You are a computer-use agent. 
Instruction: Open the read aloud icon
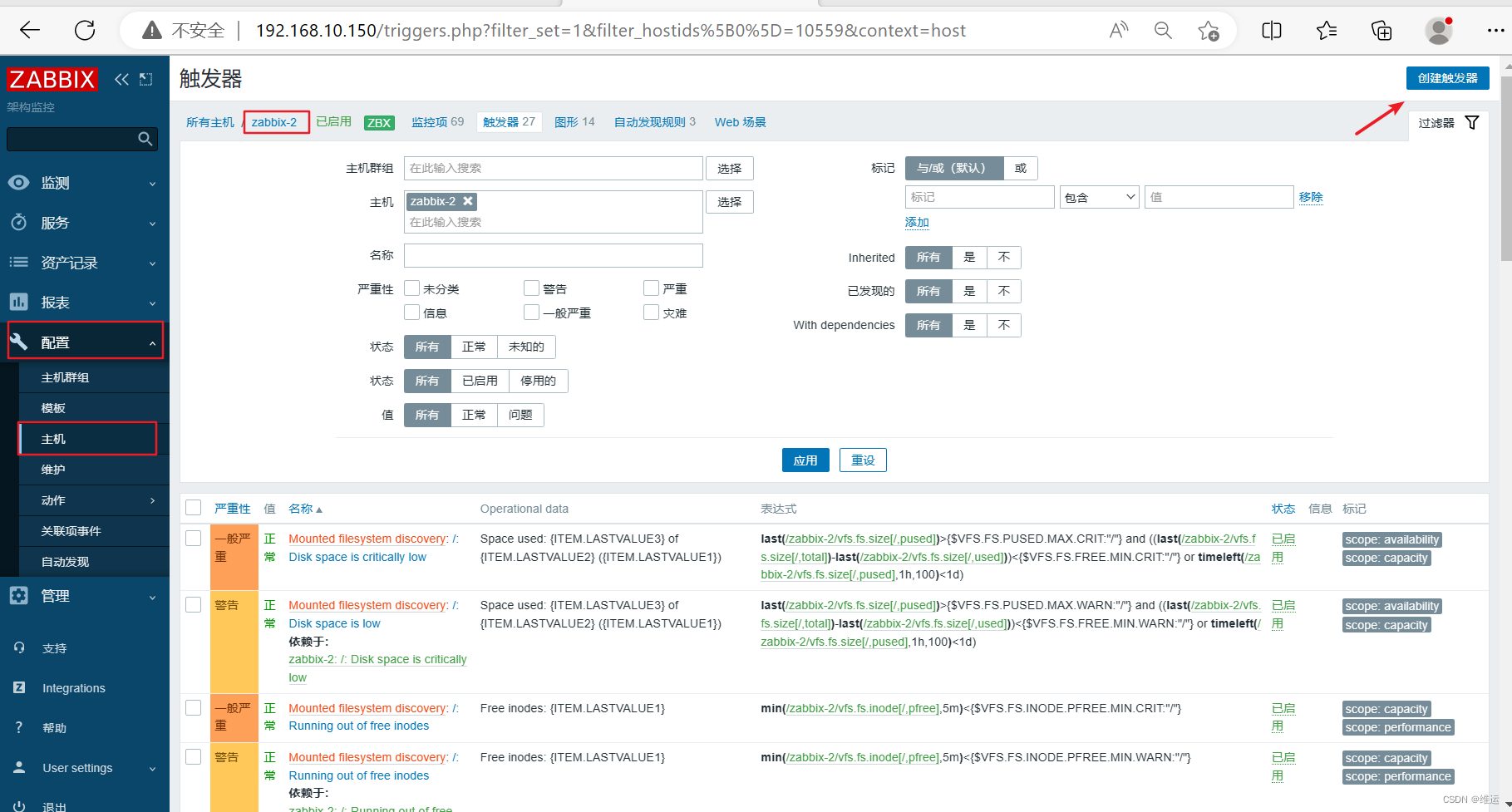tap(1119, 31)
